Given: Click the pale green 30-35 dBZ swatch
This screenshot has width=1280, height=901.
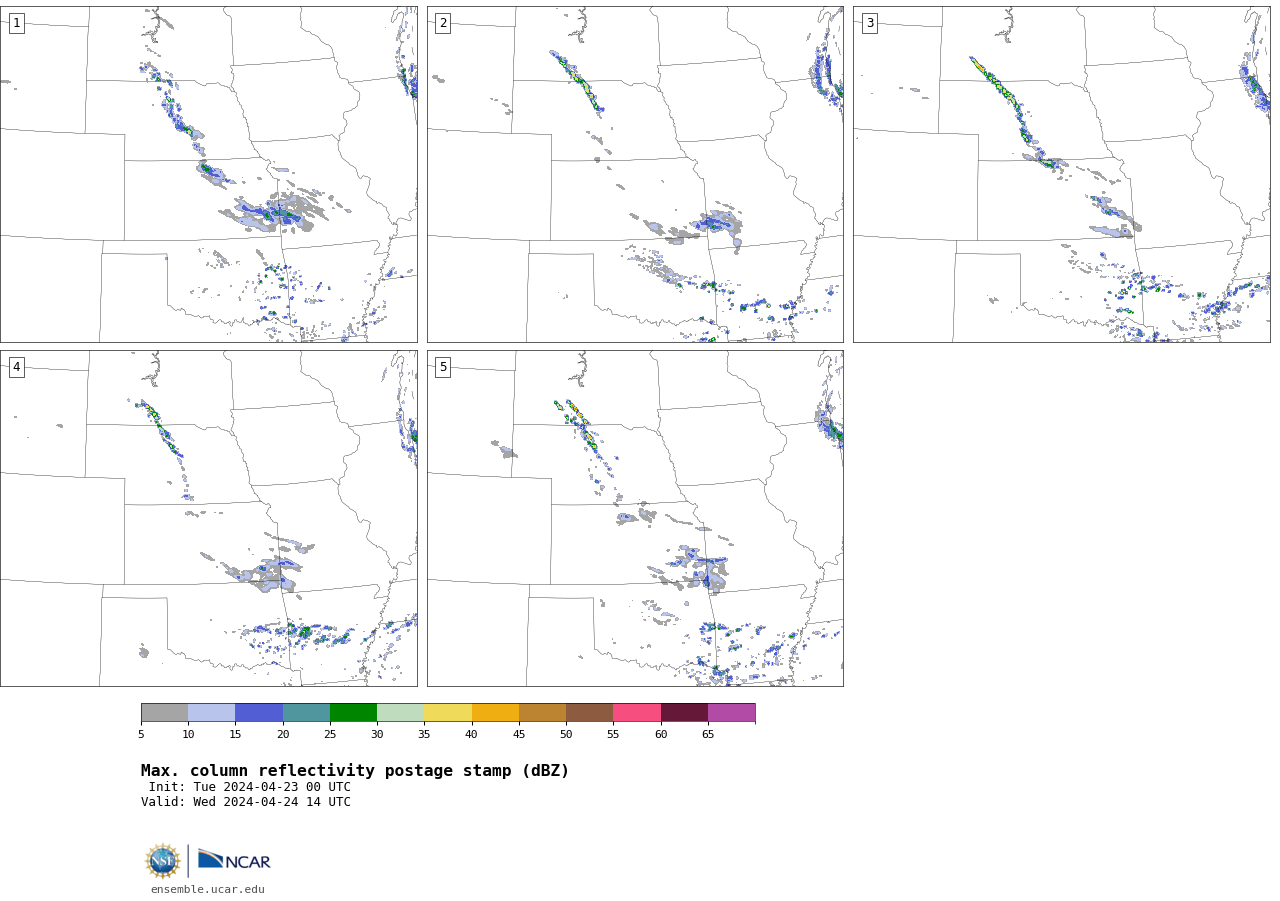Looking at the screenshot, I should click(x=400, y=712).
